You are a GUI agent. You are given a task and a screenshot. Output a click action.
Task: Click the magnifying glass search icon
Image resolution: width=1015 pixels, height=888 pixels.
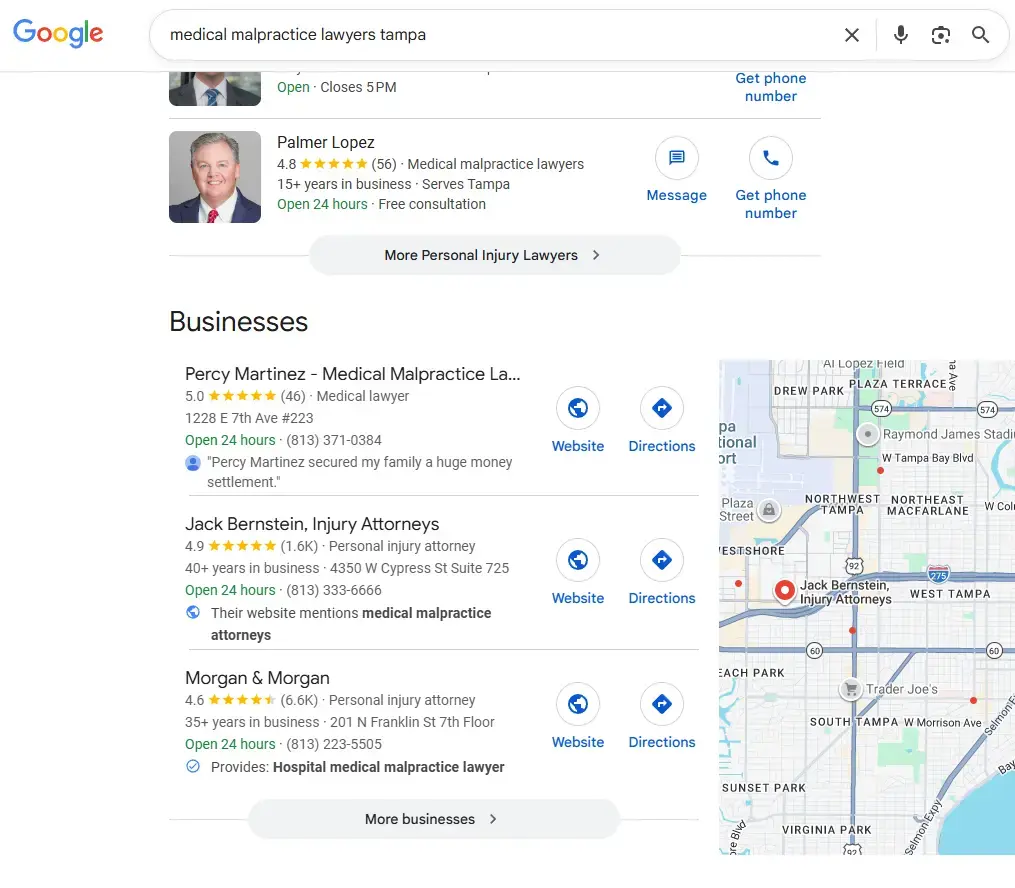click(980, 35)
